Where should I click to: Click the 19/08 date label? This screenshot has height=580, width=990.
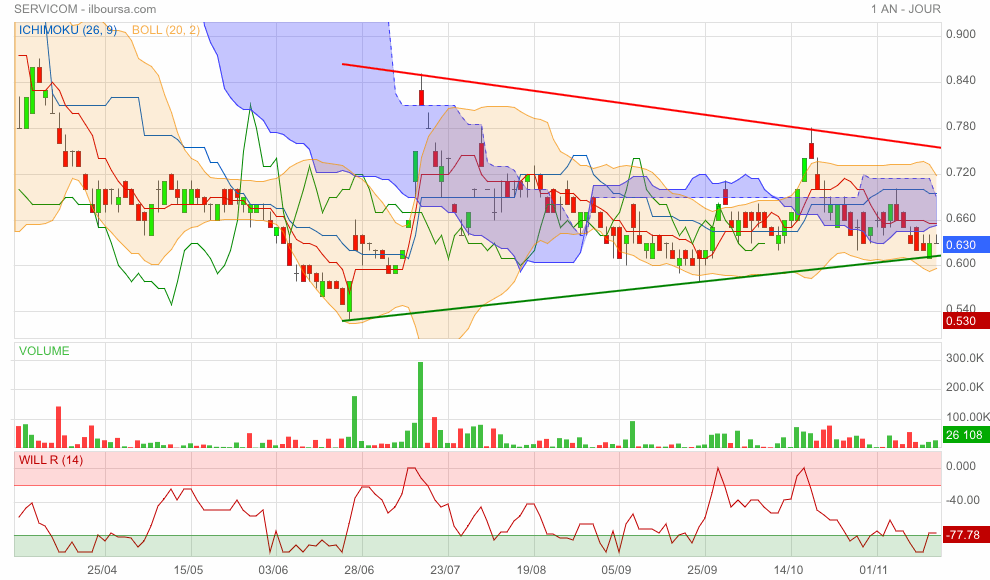pyautogui.click(x=531, y=570)
